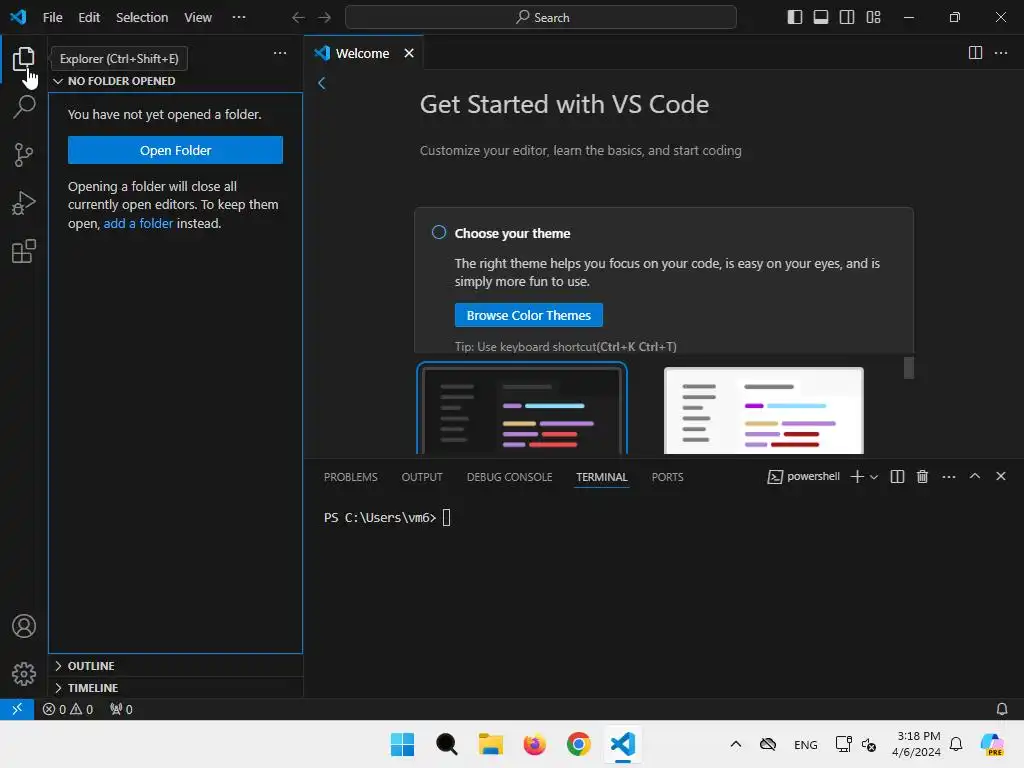This screenshot has width=1024, height=768.
Task: Click Browse Color Themes button
Action: pos(528,315)
